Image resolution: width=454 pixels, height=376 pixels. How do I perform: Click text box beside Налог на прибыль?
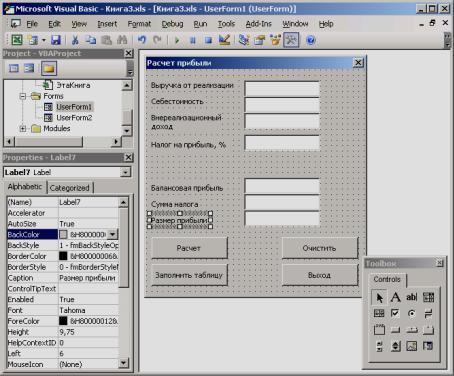coord(282,143)
